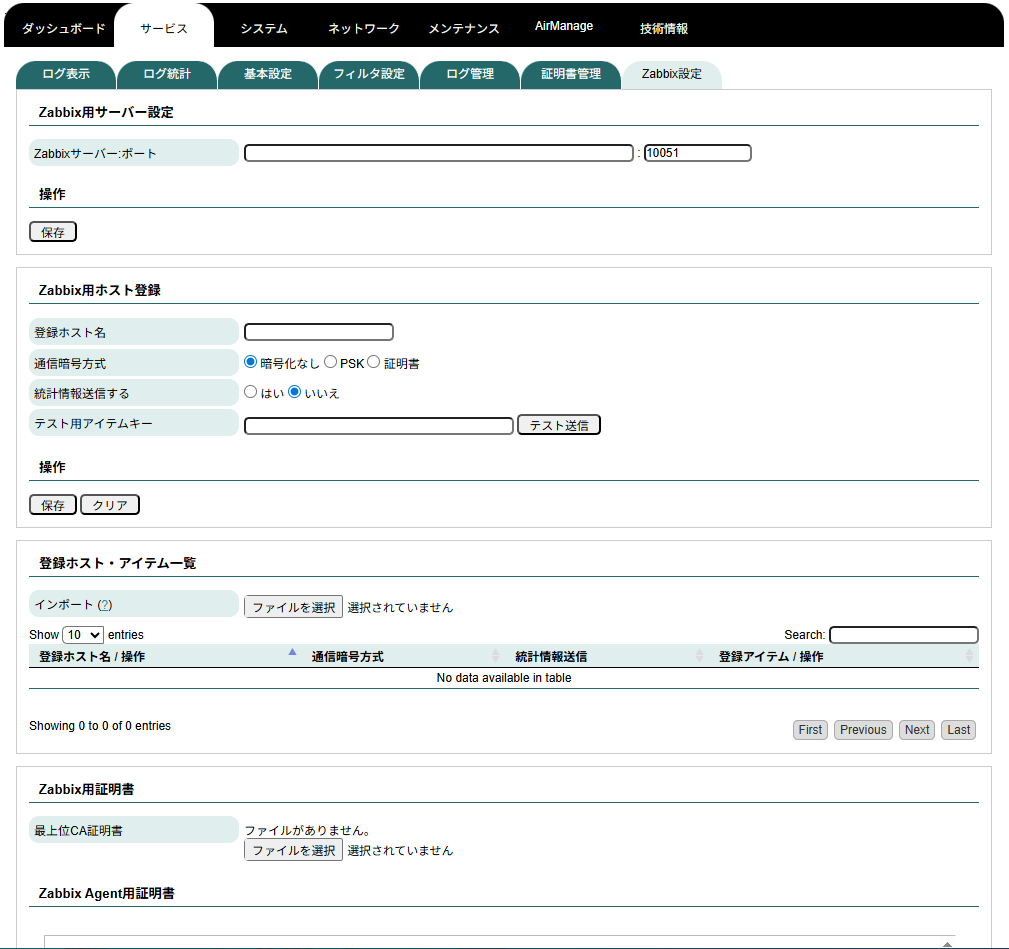This screenshot has height=949, width=1009.
Task: Sort the 登録ホスト名 column using its arrow
Action: (292, 650)
